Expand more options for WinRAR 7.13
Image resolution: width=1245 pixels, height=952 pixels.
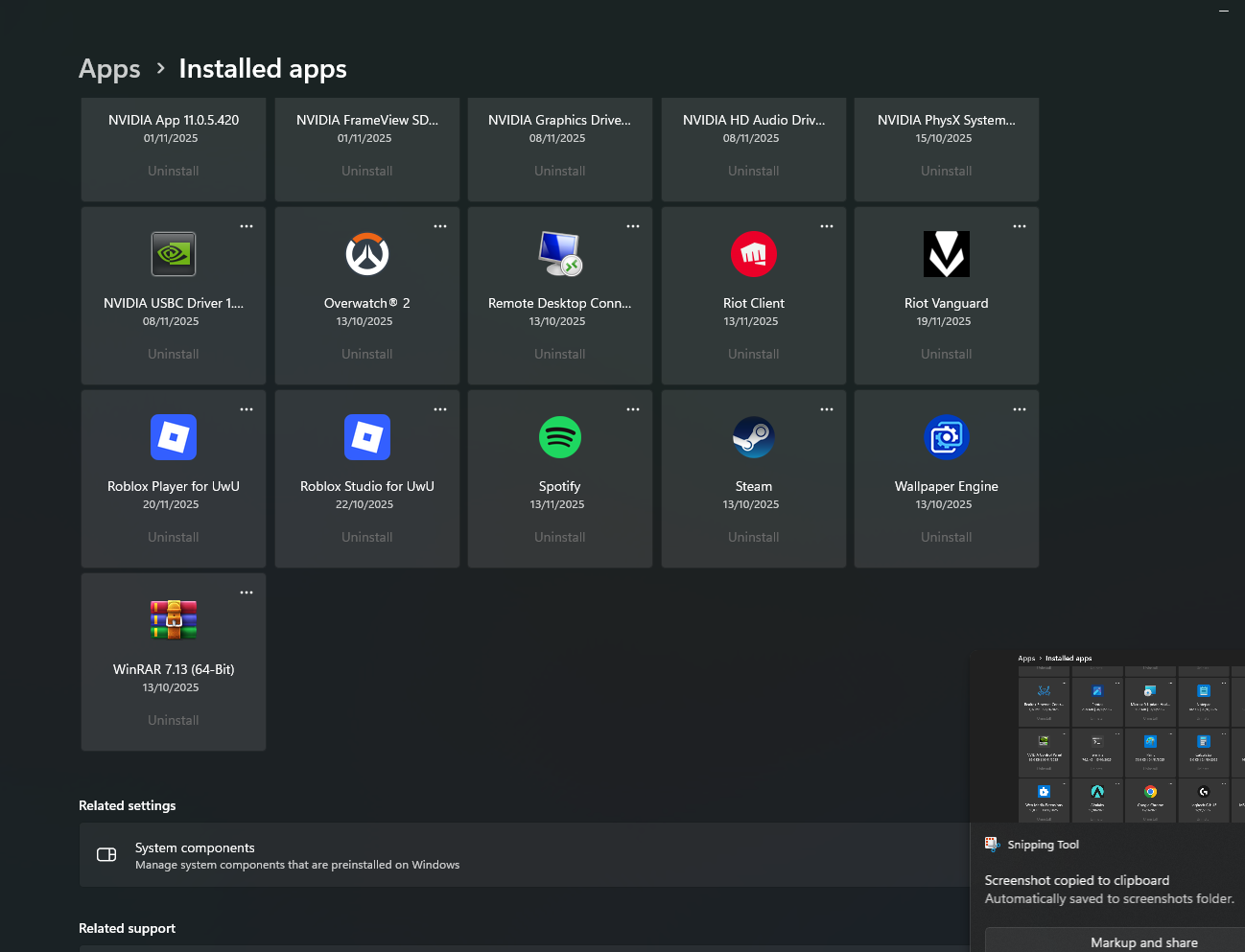(x=247, y=592)
